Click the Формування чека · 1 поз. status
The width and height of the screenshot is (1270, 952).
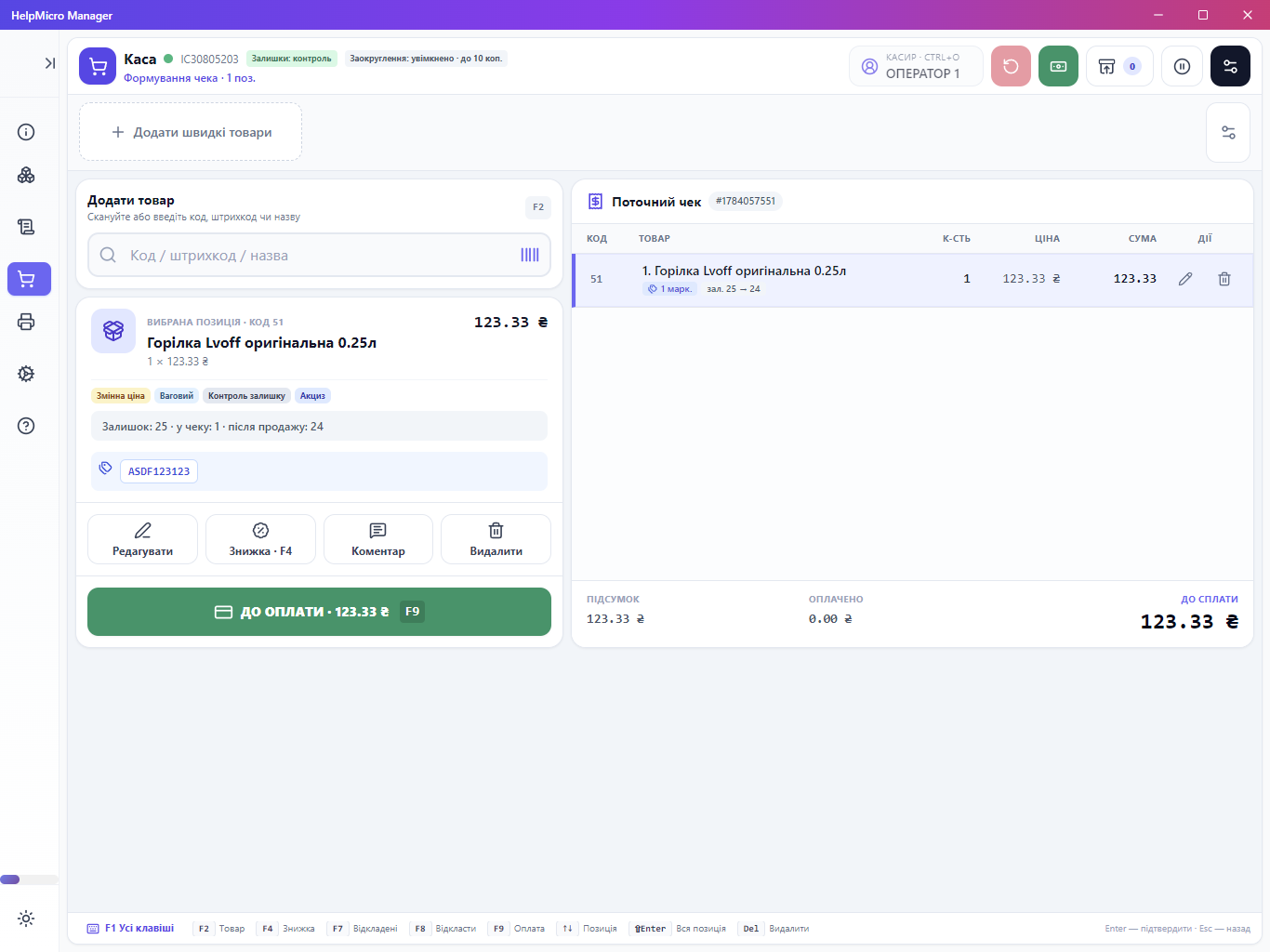pos(190,78)
